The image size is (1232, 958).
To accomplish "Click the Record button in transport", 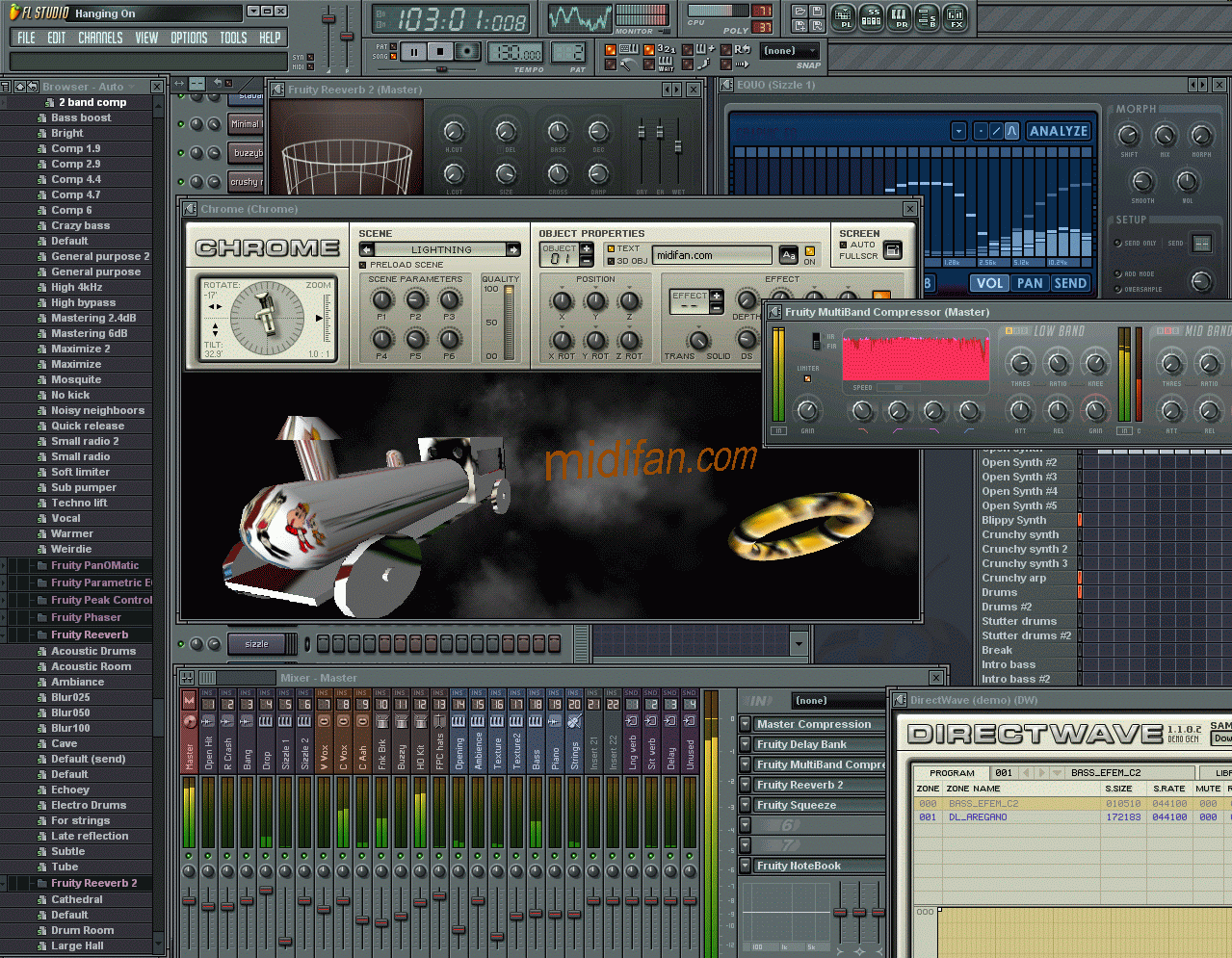I will (467, 52).
